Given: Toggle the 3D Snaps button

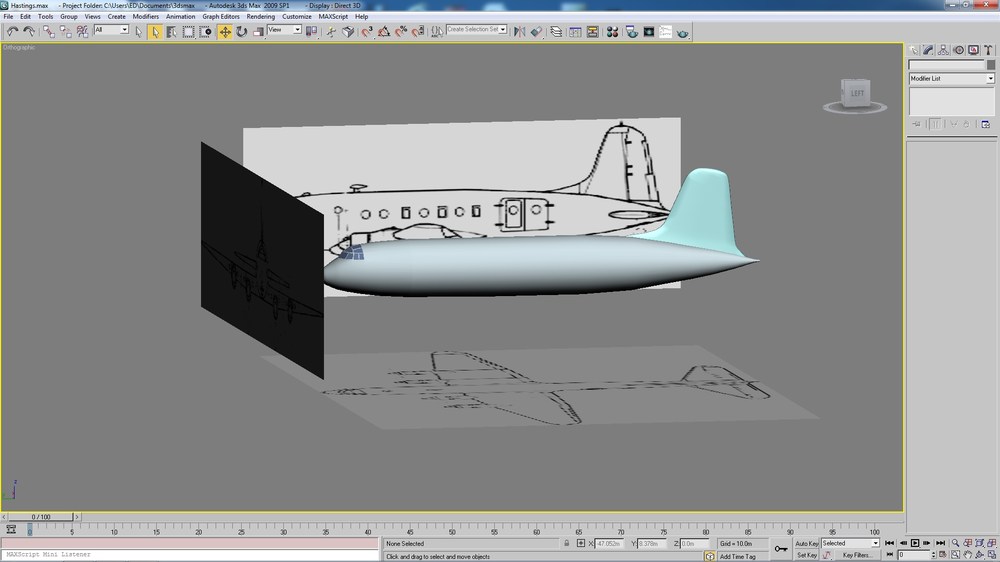Looking at the screenshot, I should 367,31.
